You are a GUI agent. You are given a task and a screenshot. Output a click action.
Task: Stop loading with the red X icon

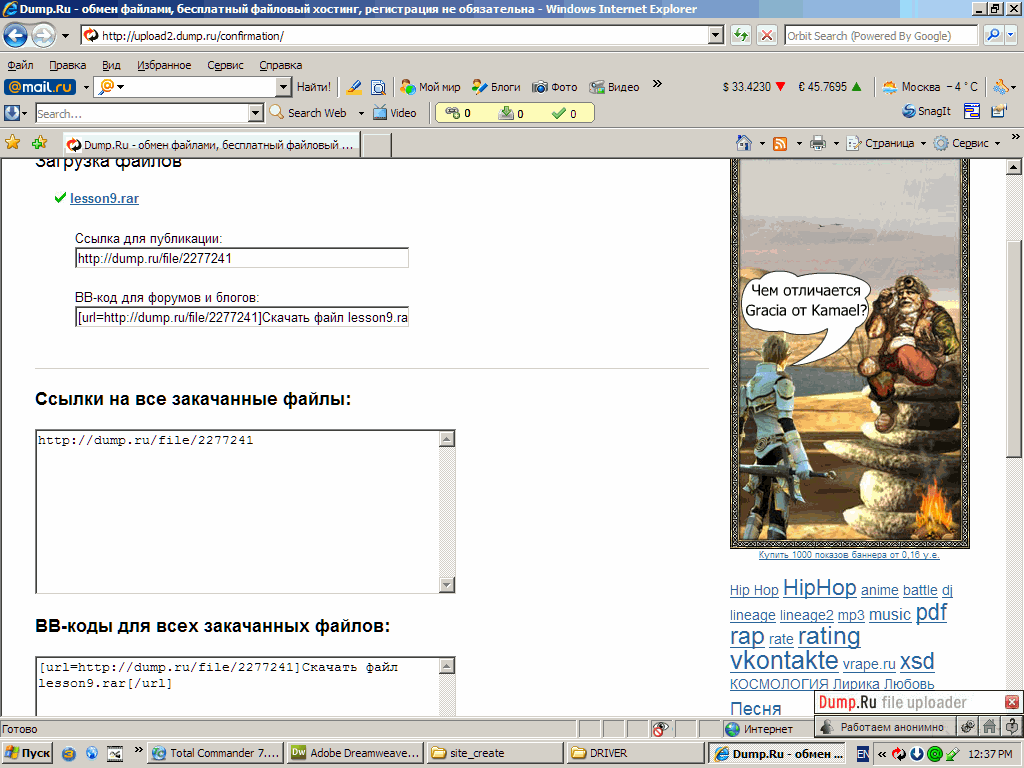coord(767,35)
